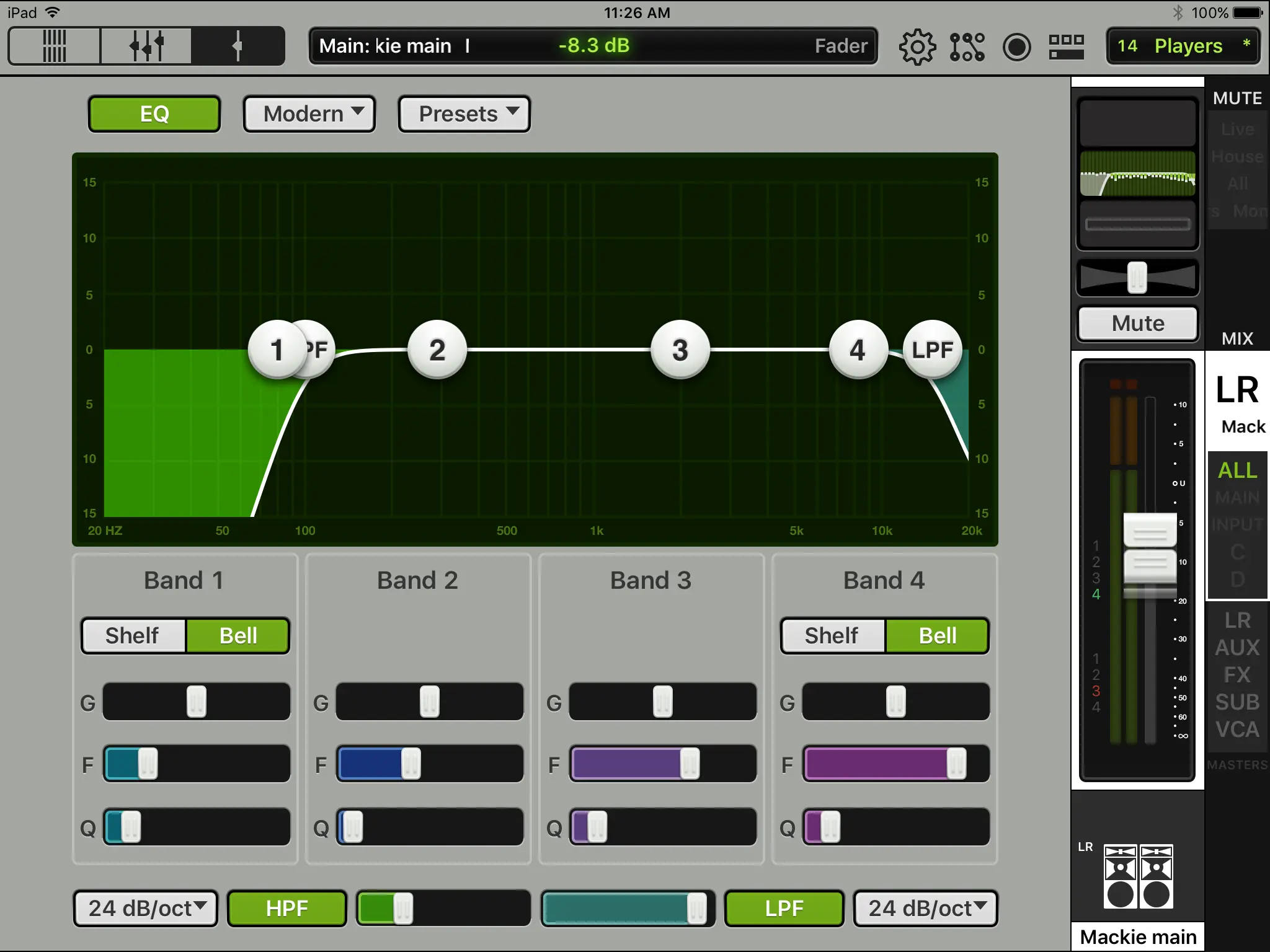
Task: Open the Presets dropdown
Action: coord(464,114)
